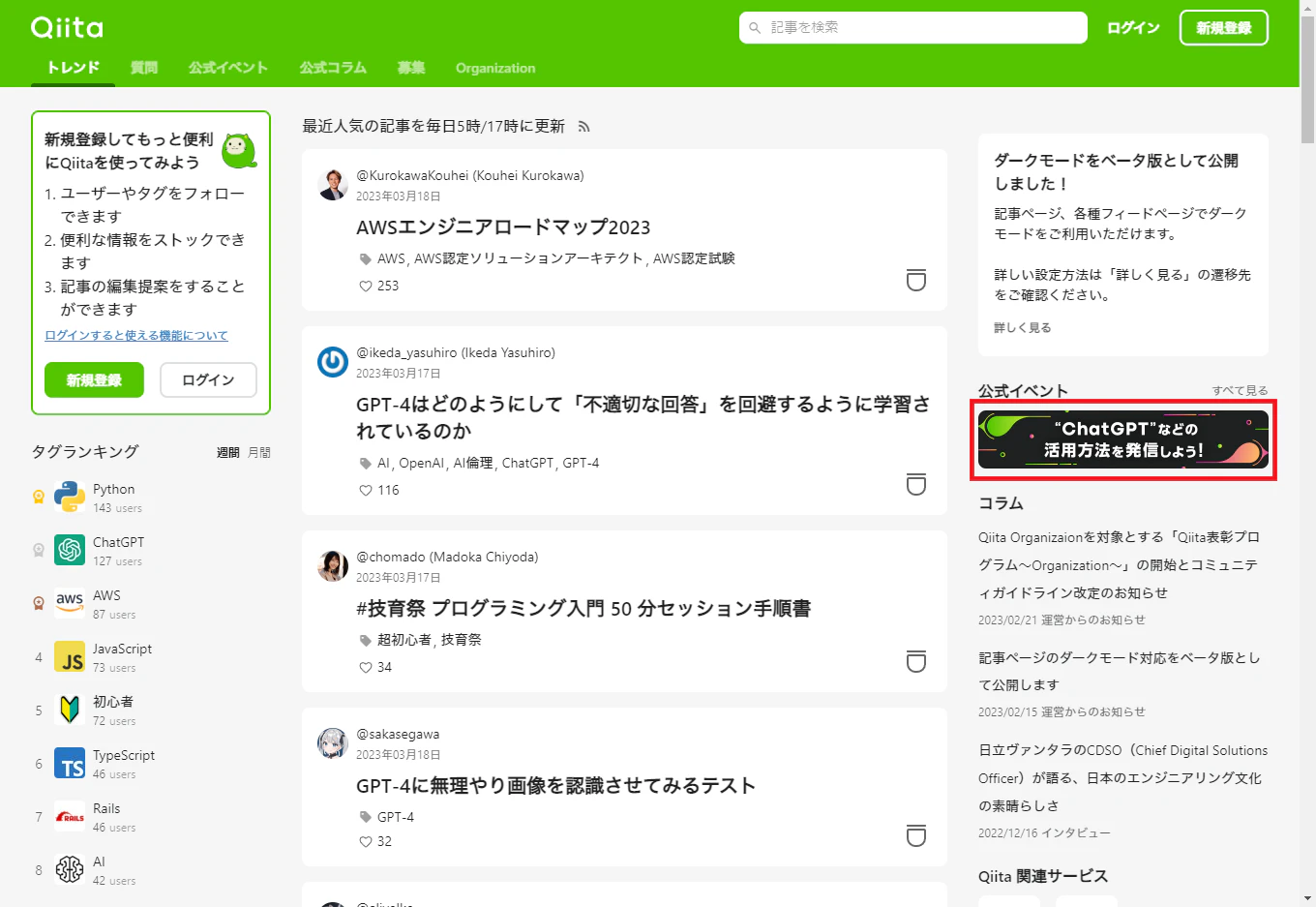Open ikeda_yasuhiro's profile avatar
The width and height of the screenshot is (1316, 907).
333,361
